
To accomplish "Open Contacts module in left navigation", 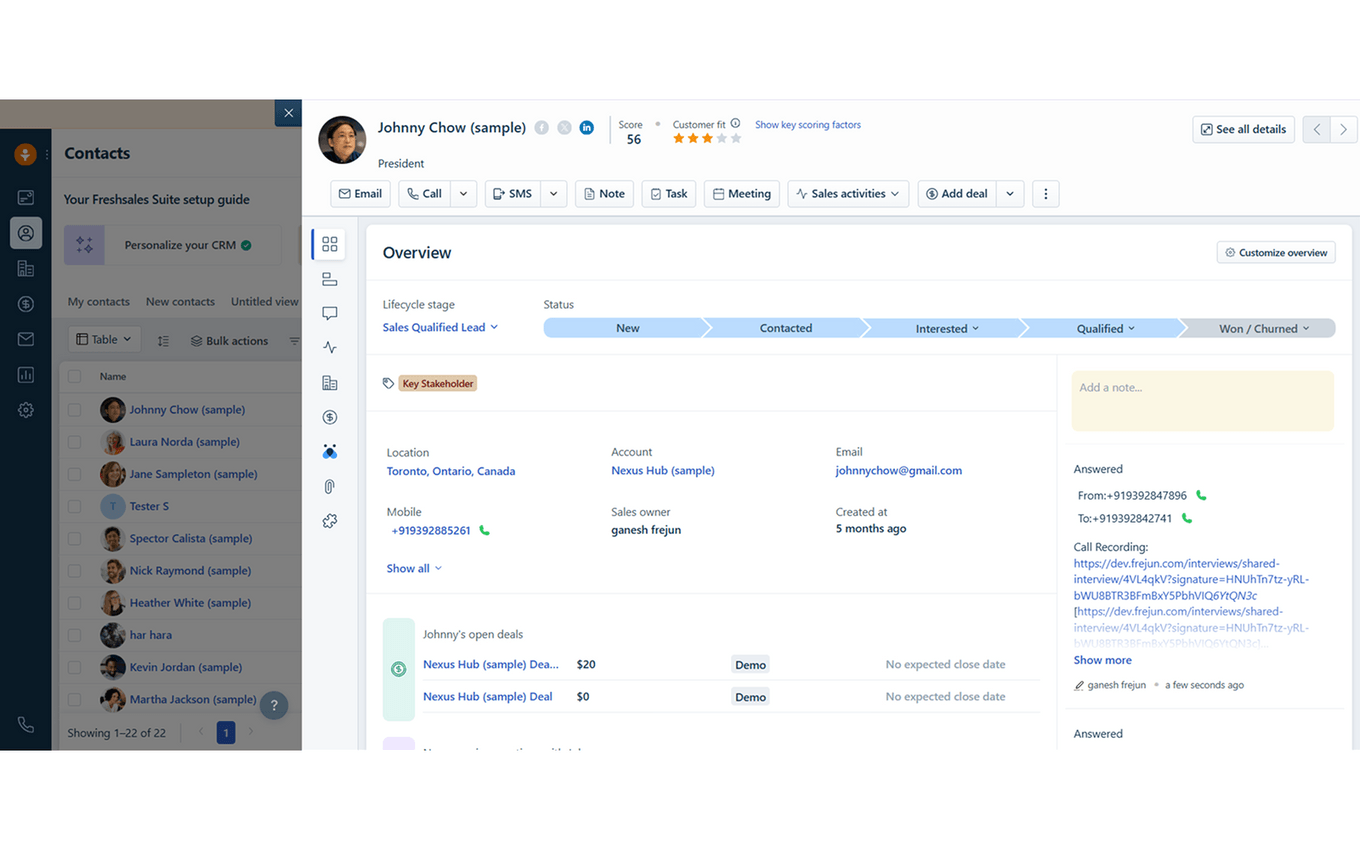I will (26, 233).
